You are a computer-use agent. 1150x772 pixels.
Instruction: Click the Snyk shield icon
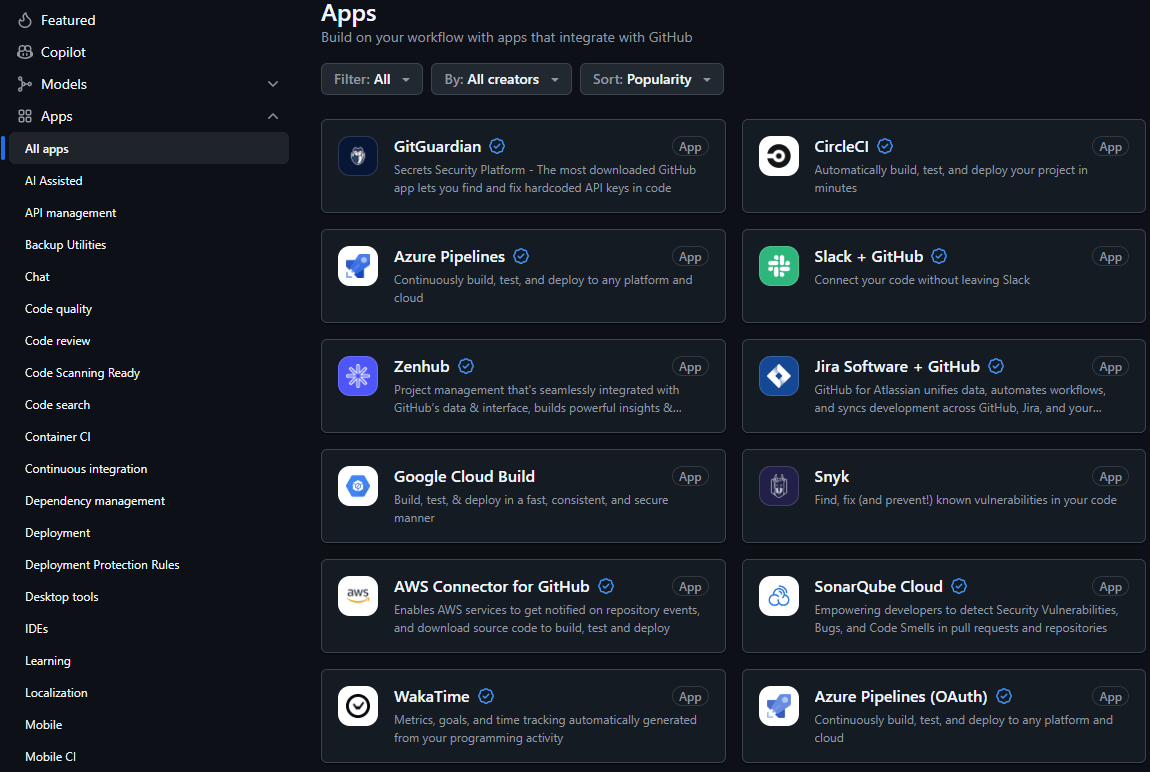pos(778,486)
